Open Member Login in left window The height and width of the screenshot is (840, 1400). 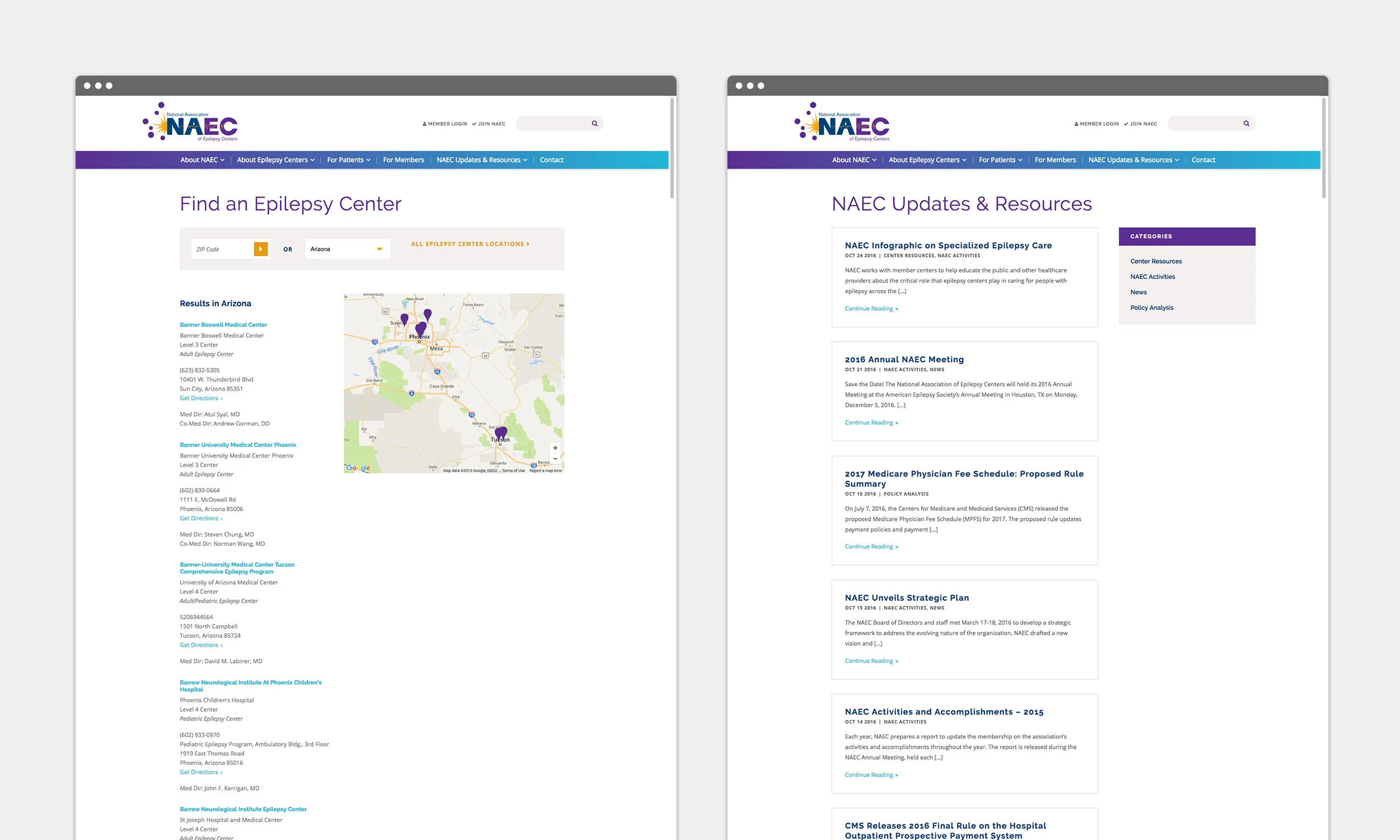coord(445,123)
